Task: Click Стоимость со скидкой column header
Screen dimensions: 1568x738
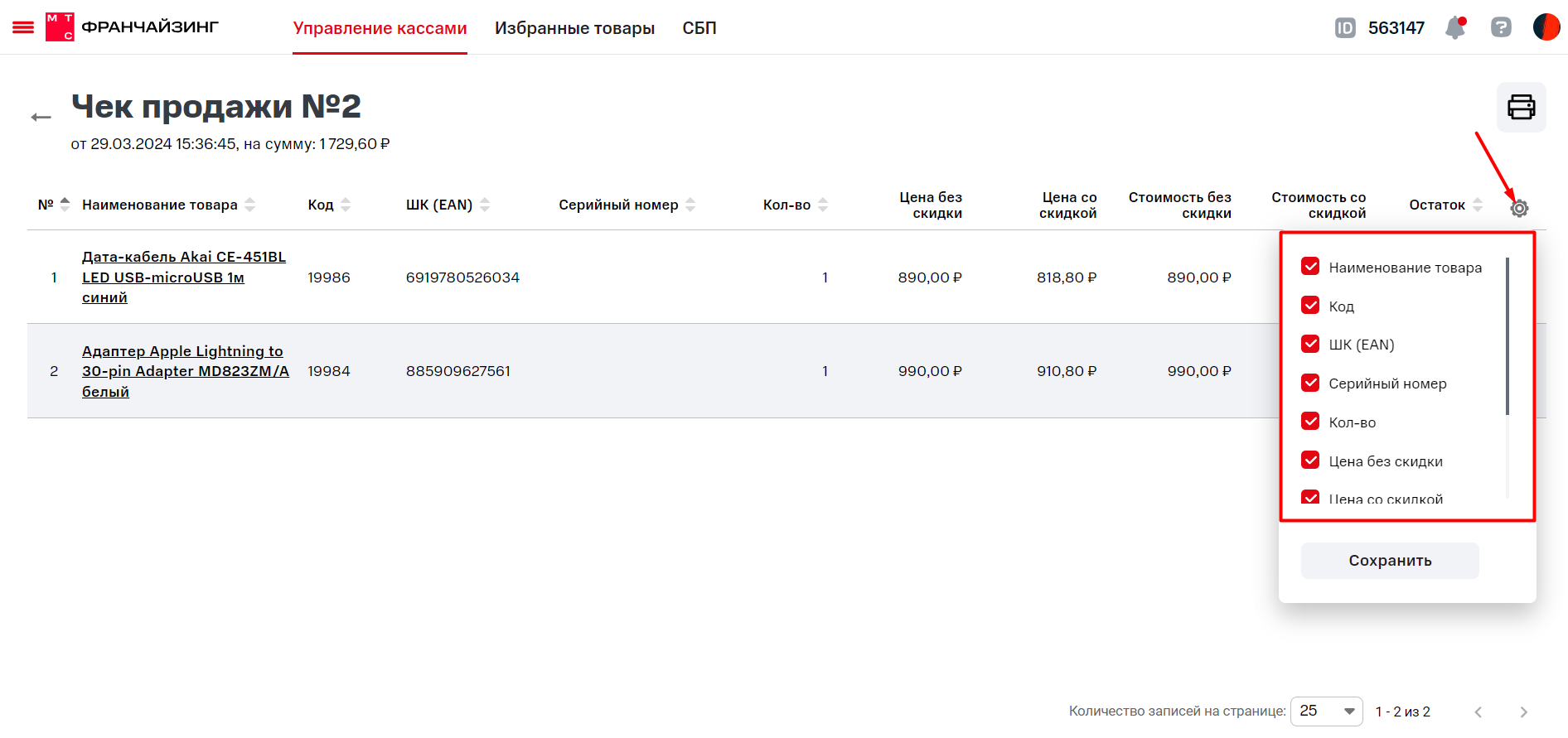Action: (x=1319, y=205)
